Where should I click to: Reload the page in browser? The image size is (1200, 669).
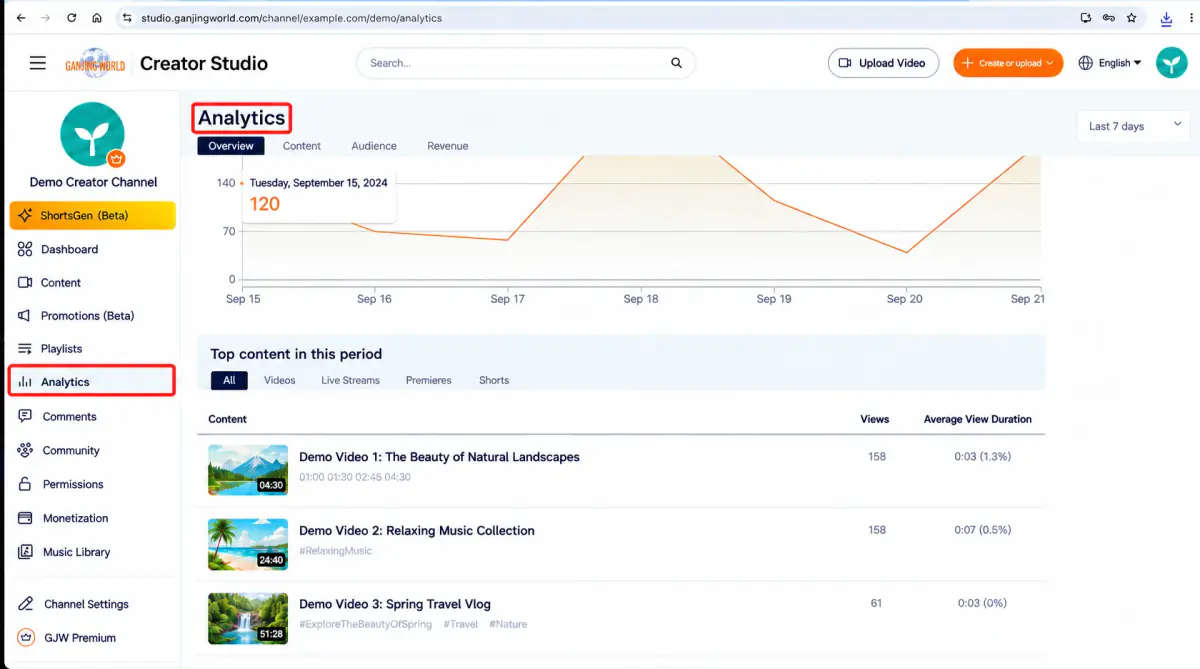71,18
